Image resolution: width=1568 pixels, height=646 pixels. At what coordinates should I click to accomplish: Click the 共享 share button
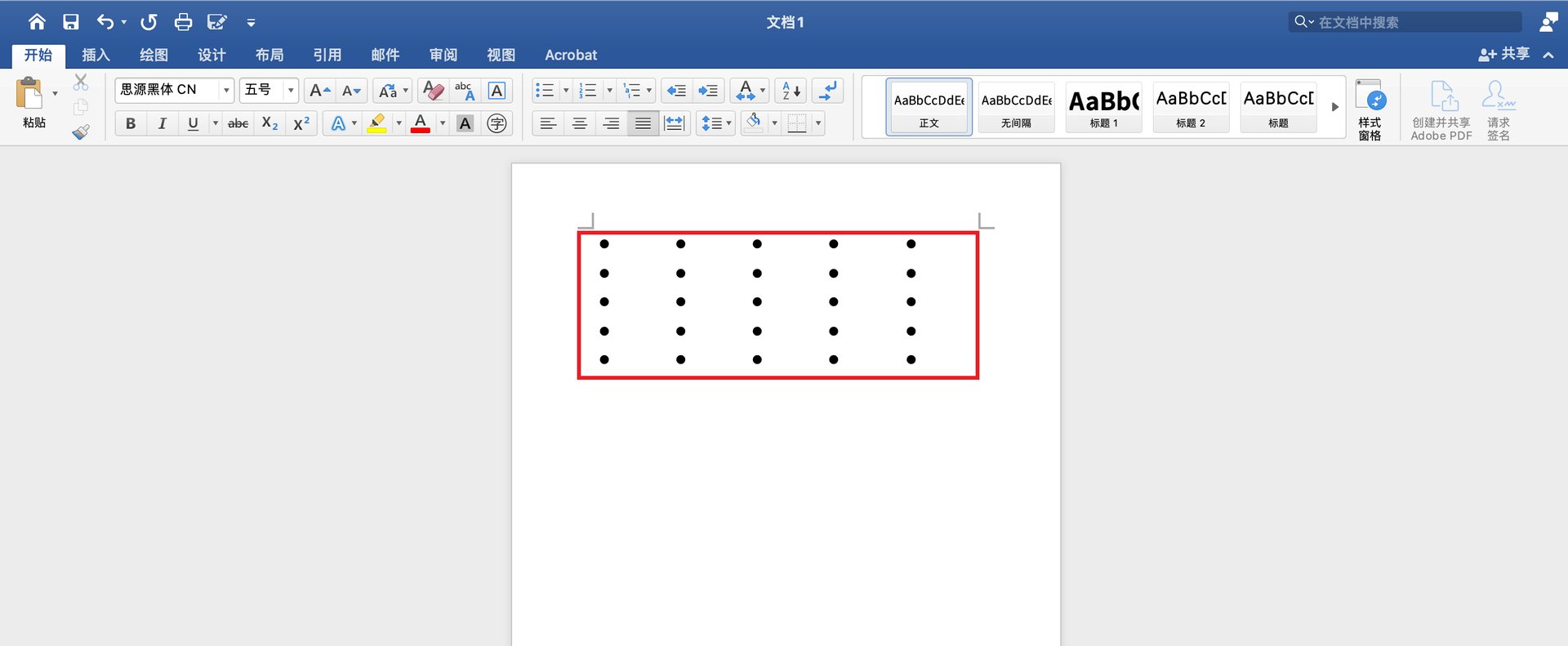(x=1504, y=54)
